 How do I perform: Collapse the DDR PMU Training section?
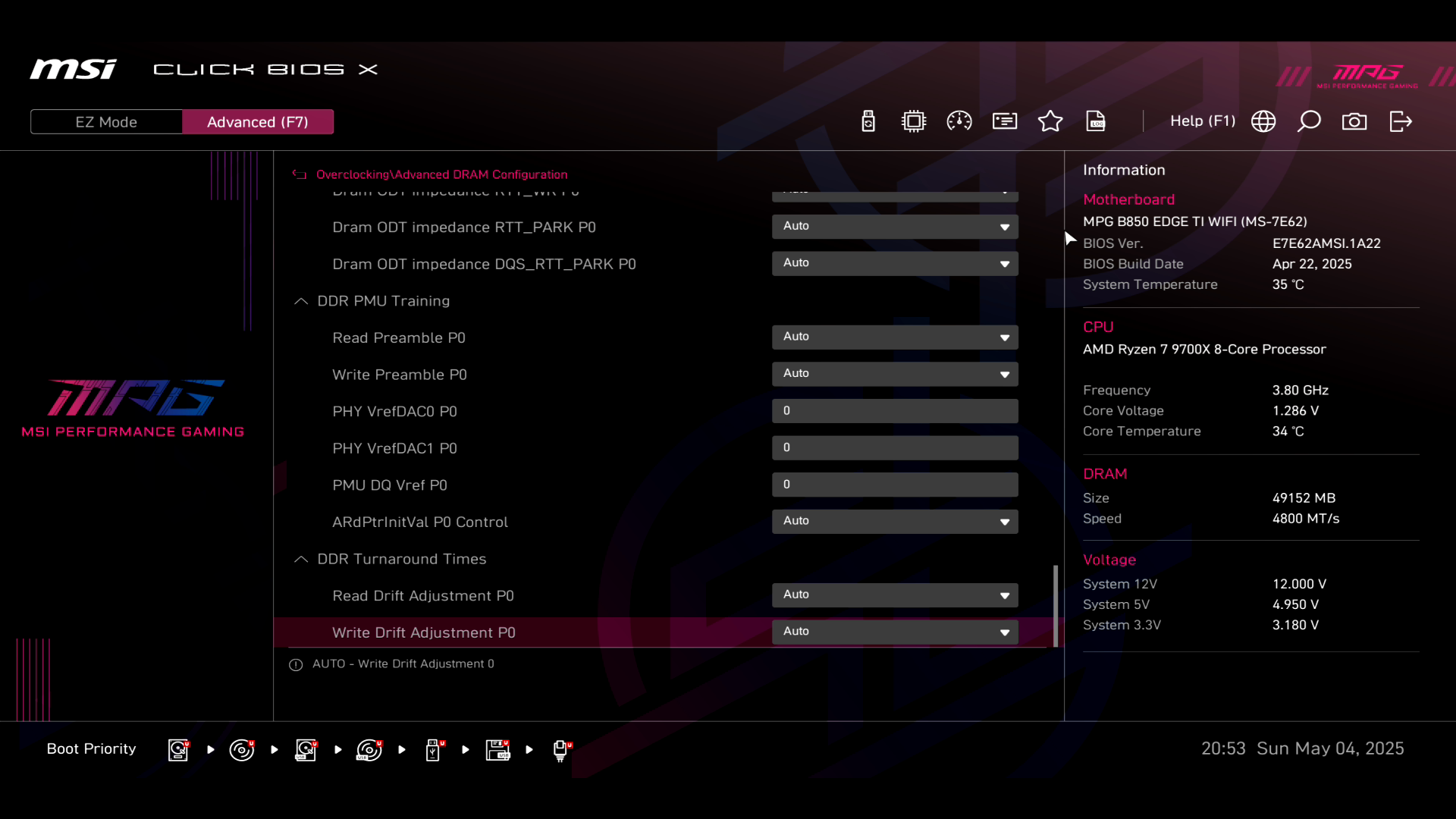(301, 301)
